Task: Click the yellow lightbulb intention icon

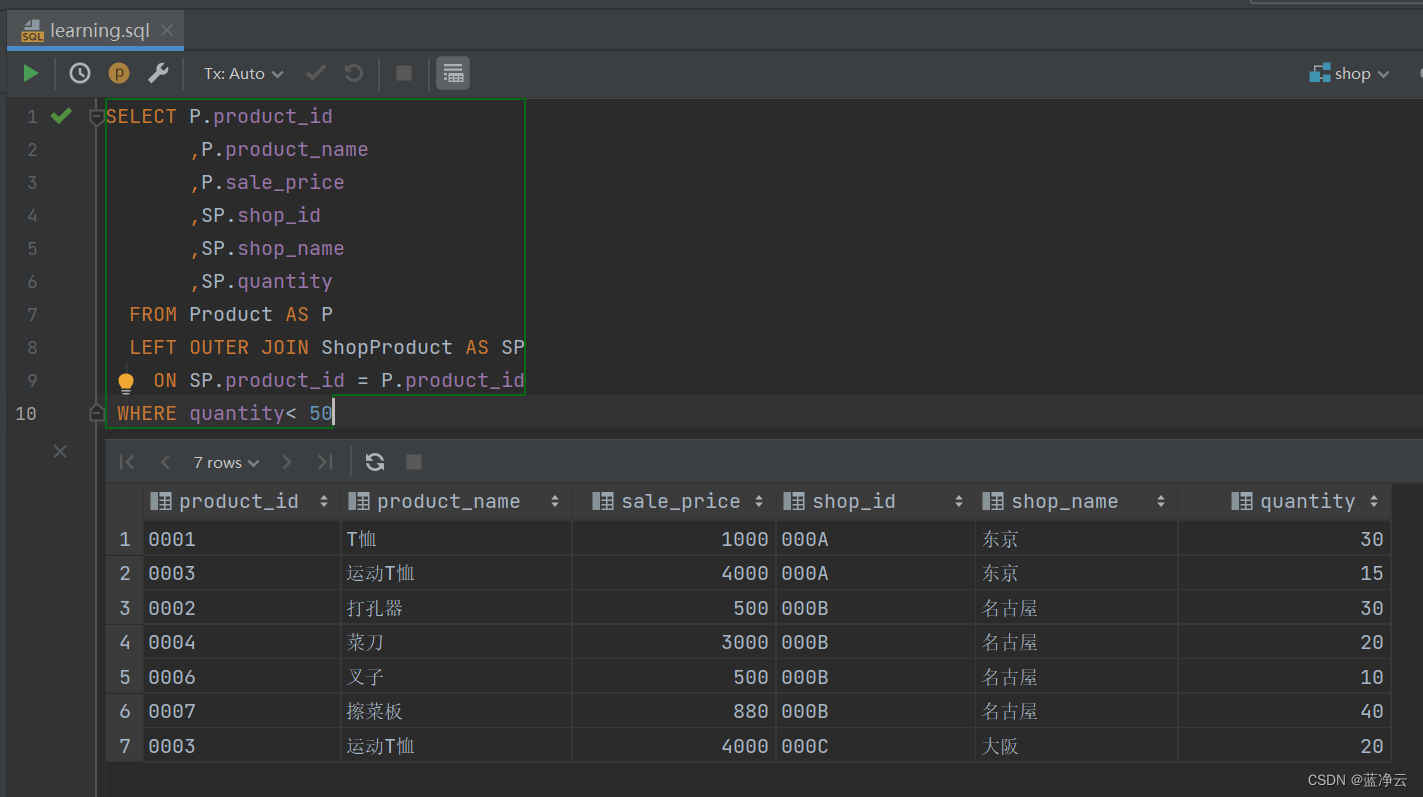Action: coord(126,382)
